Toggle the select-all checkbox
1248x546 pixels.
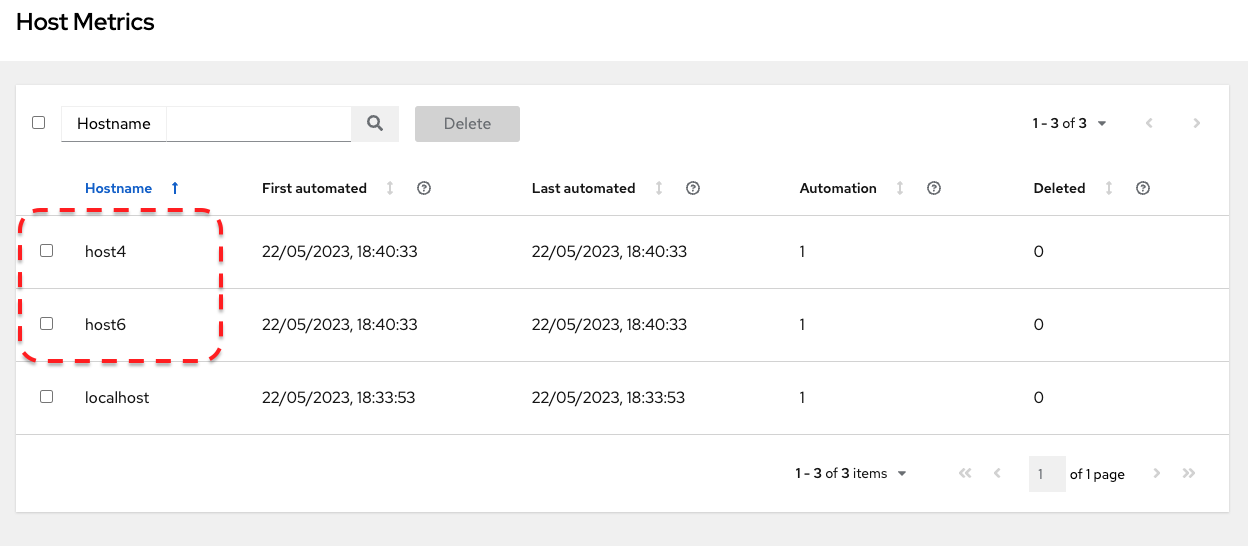38,123
